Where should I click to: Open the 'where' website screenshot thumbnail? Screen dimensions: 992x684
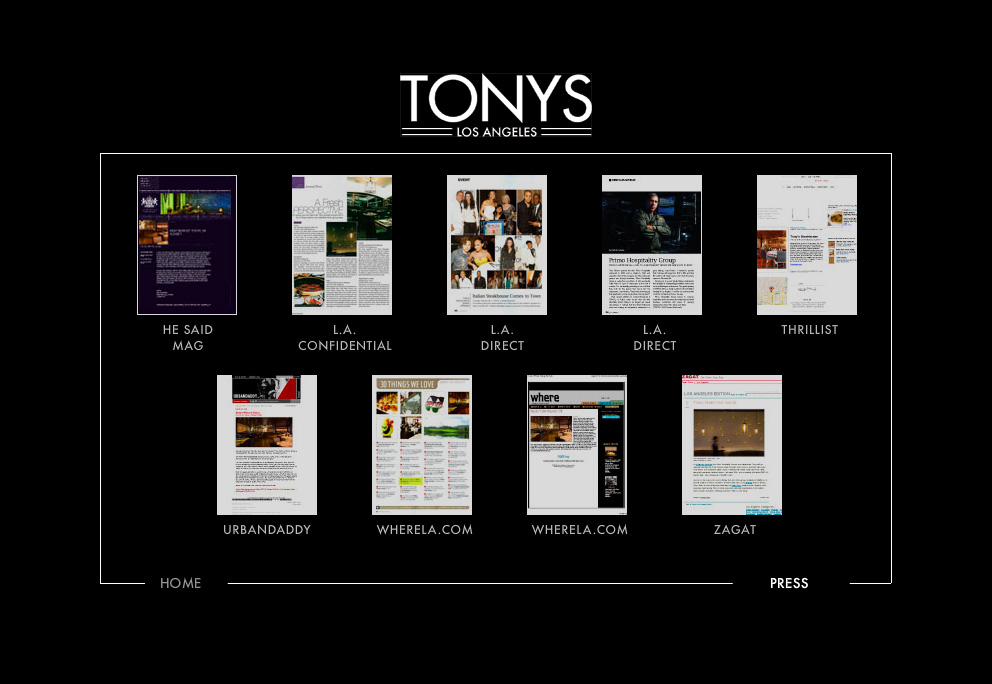pyautogui.click(x=577, y=445)
